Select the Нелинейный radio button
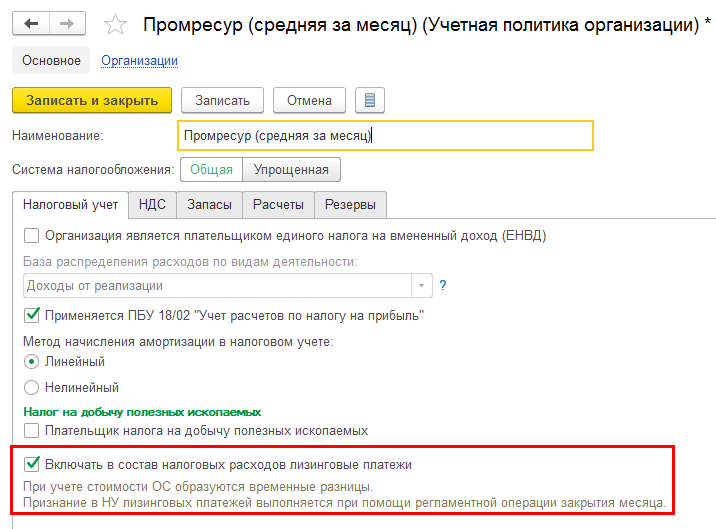 32,387
